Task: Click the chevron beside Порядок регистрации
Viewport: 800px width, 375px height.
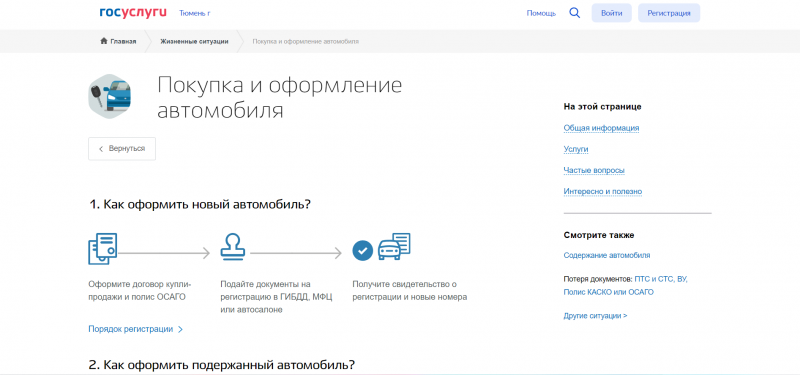Action: pyautogui.click(x=180, y=330)
